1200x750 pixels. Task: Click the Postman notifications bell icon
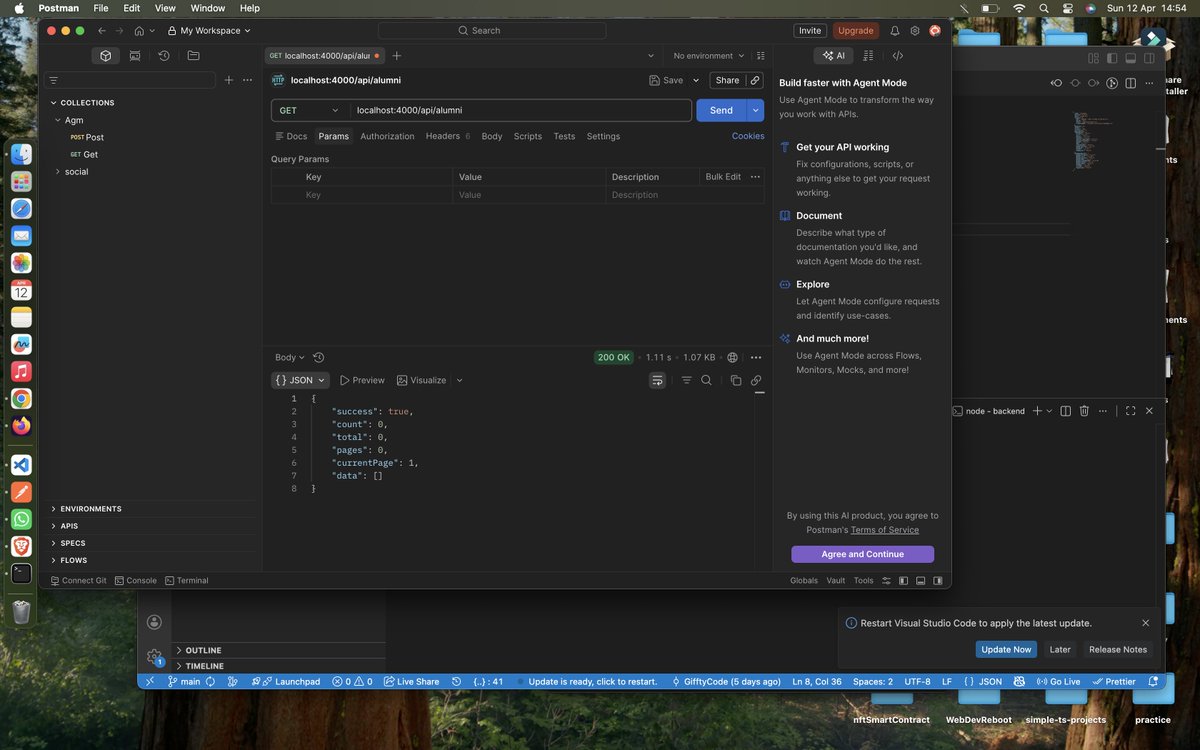895,31
